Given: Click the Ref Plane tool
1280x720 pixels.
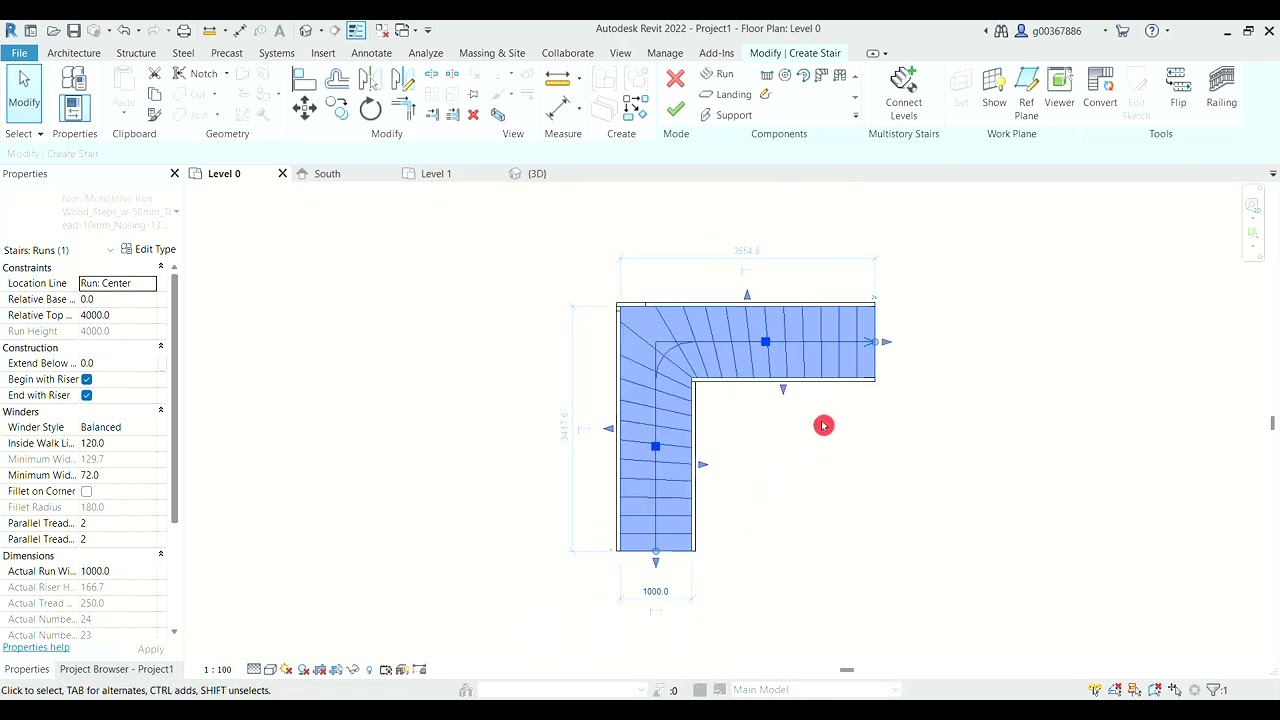Looking at the screenshot, I should pyautogui.click(x=1027, y=94).
